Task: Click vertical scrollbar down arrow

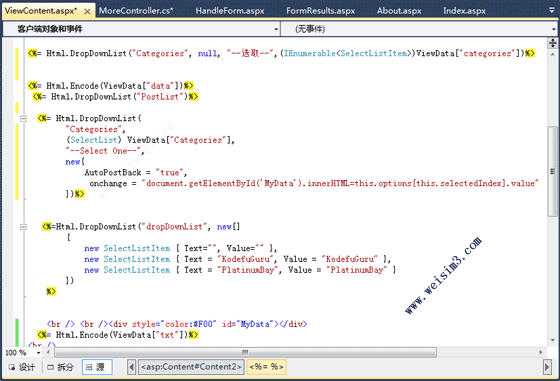Action: point(552,340)
